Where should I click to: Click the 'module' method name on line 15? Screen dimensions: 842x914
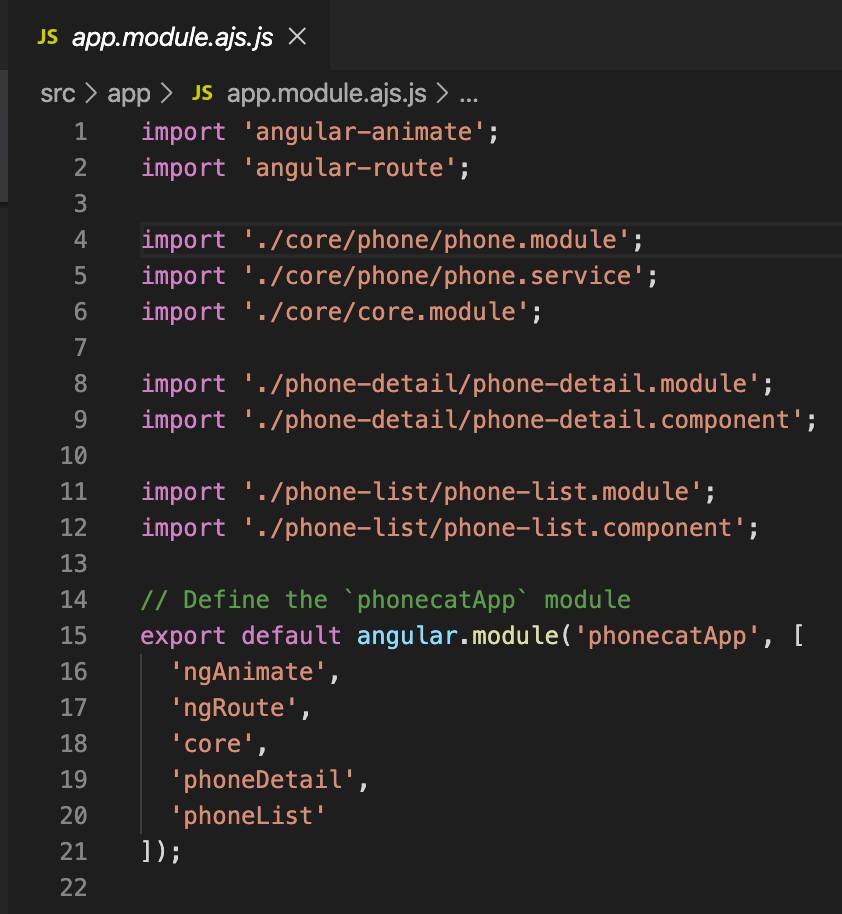(x=515, y=635)
